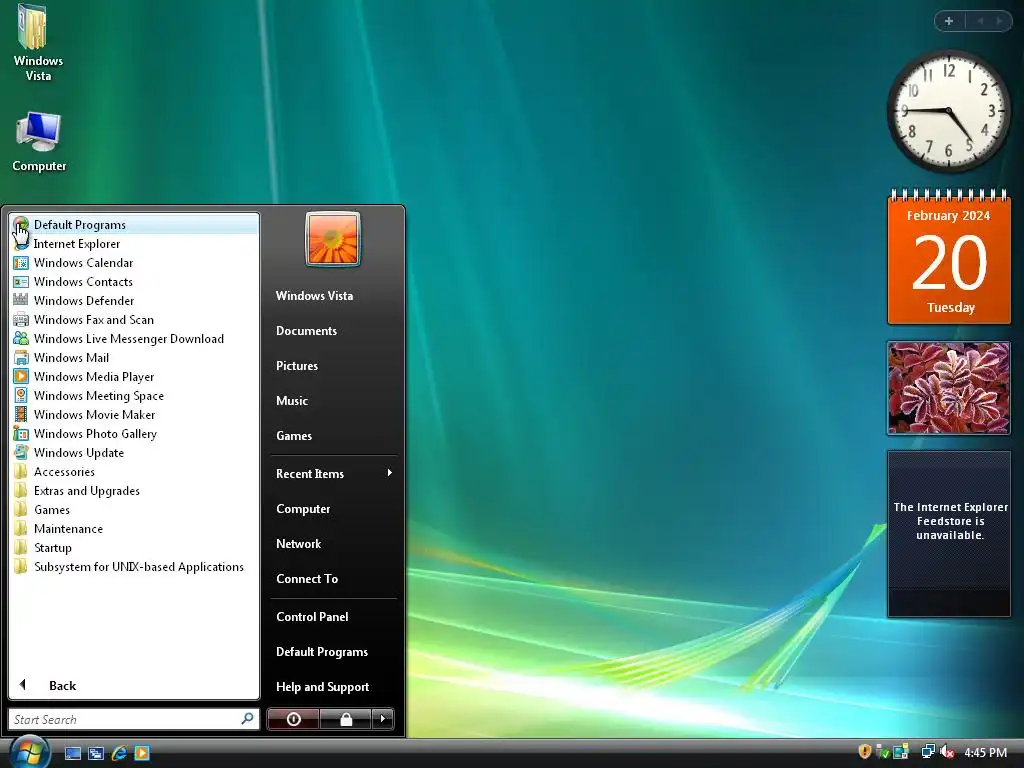Launch Internet Explorer from the programs list
The width and height of the screenshot is (1024, 768).
[x=135, y=244]
